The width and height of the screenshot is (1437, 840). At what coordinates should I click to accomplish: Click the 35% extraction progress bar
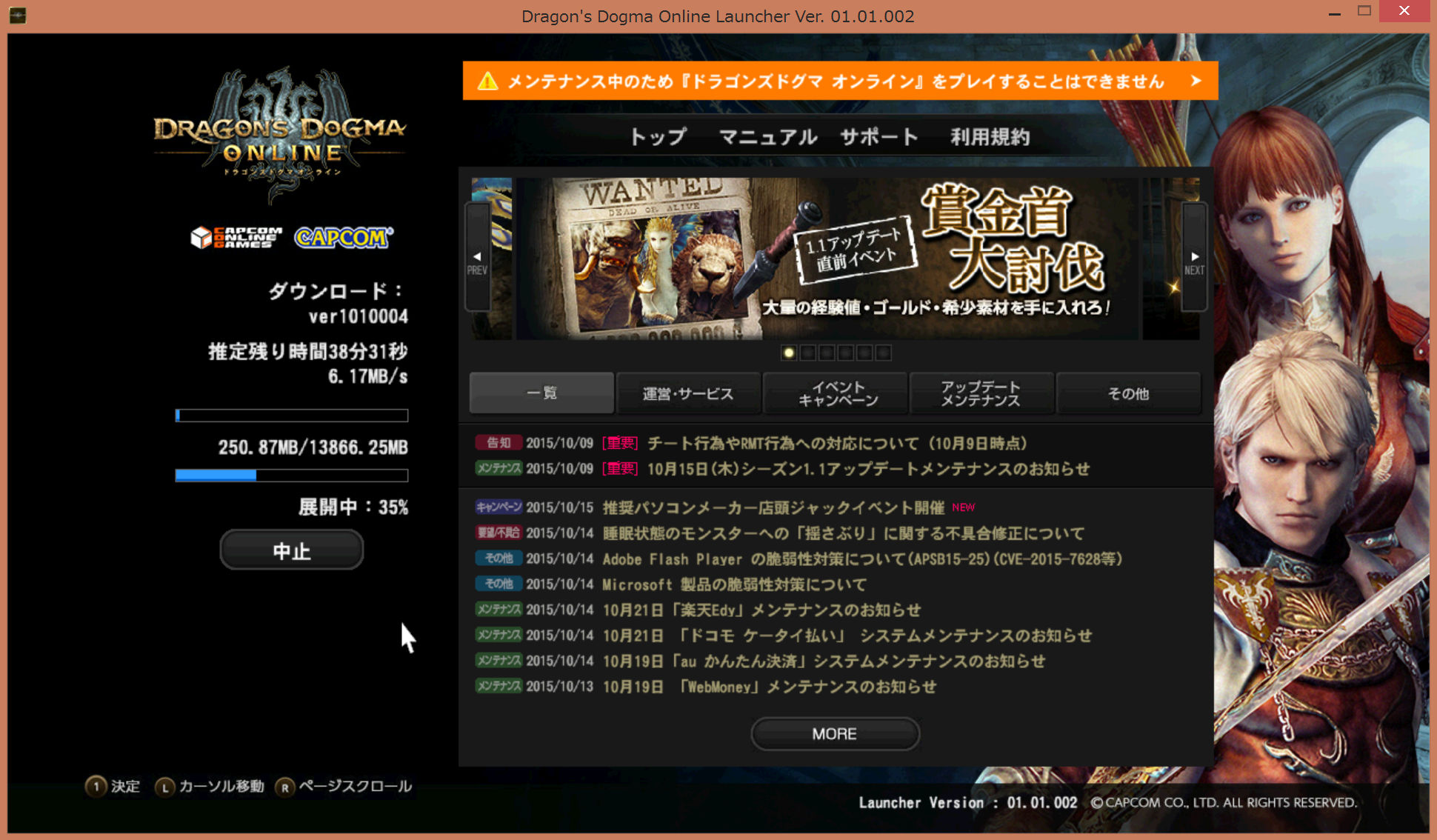[x=291, y=476]
